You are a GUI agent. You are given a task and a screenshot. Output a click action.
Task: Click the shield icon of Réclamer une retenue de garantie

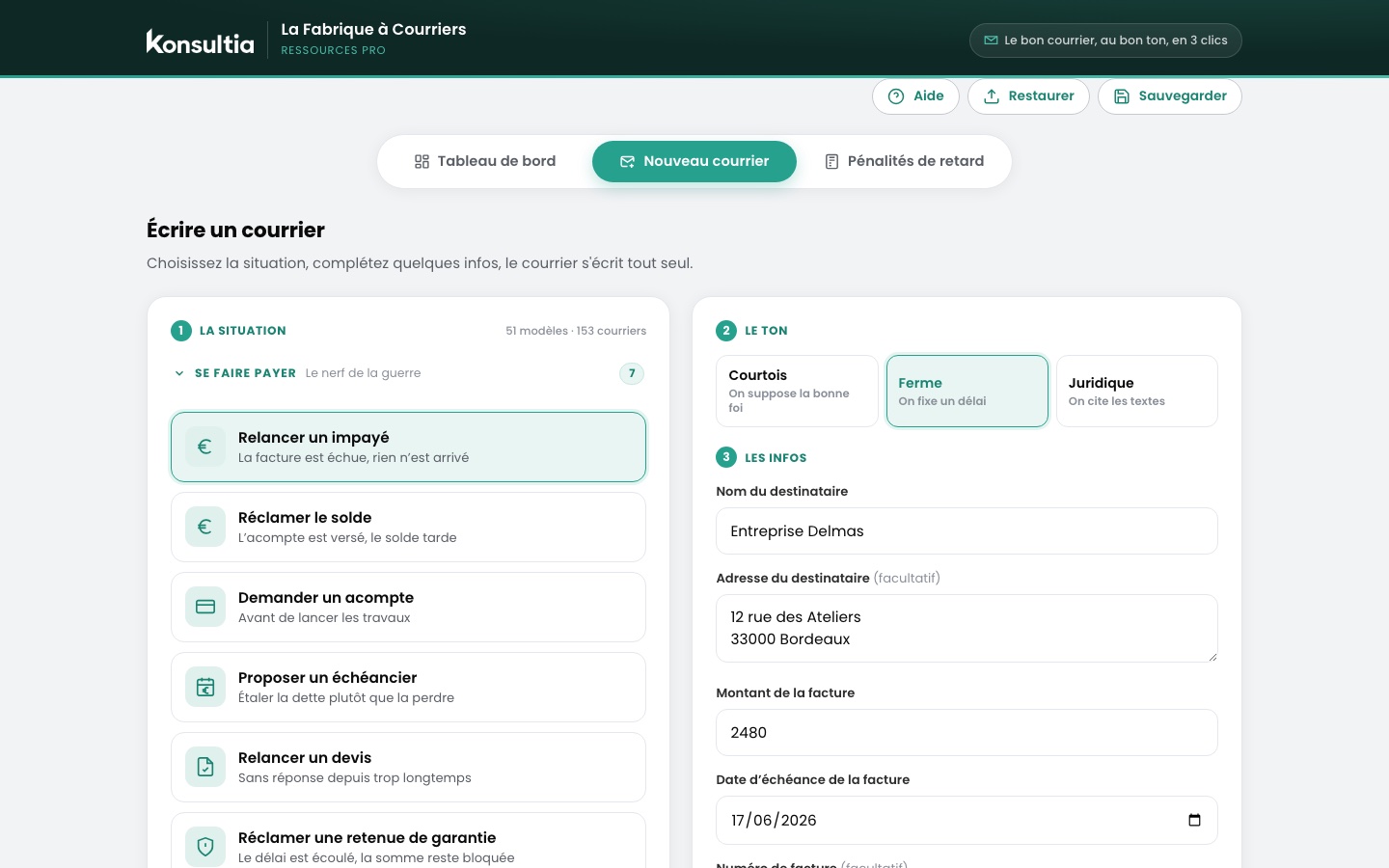coord(205,847)
